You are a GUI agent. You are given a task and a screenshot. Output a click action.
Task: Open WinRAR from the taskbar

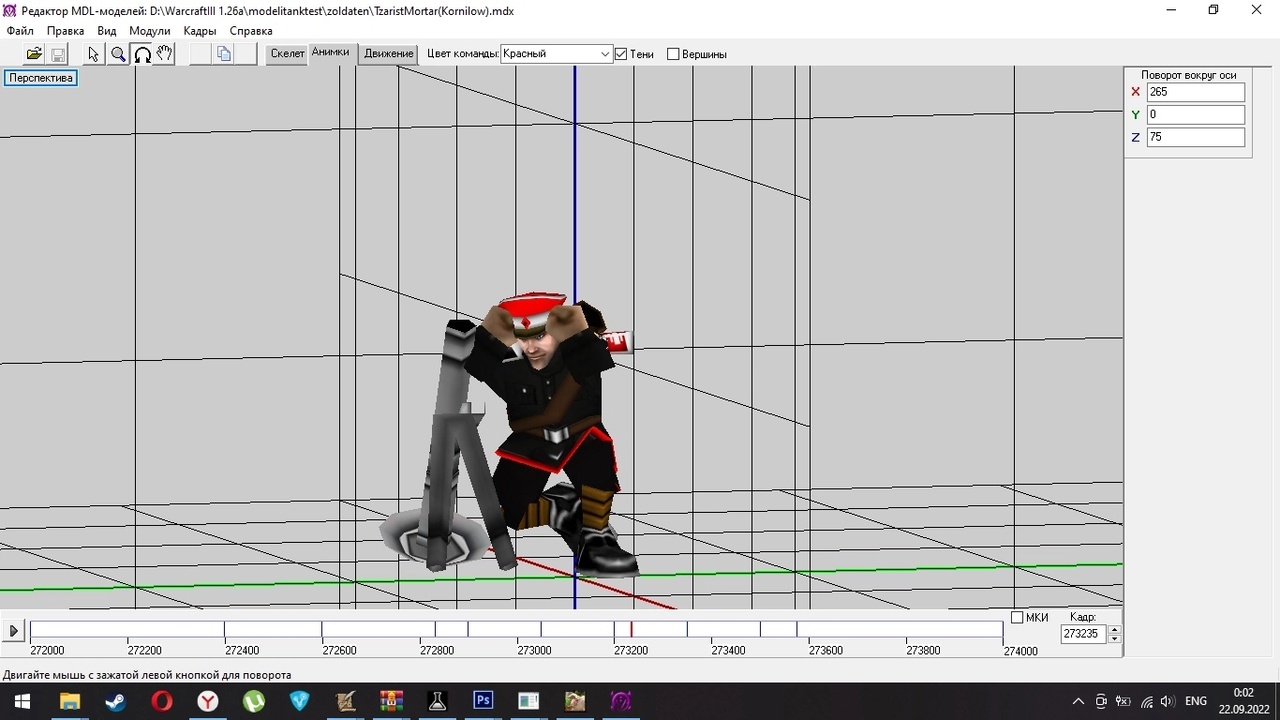(391, 701)
